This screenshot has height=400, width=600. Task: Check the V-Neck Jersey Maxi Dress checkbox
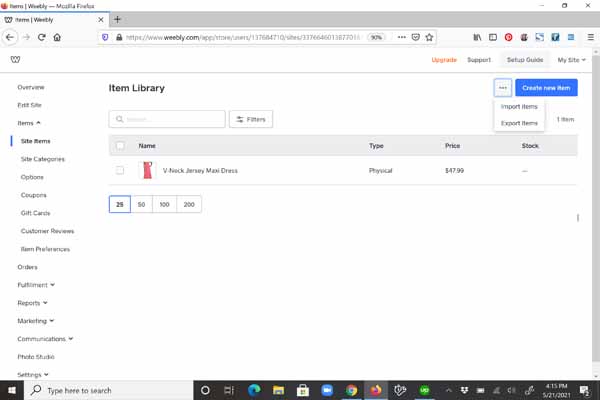point(120,170)
